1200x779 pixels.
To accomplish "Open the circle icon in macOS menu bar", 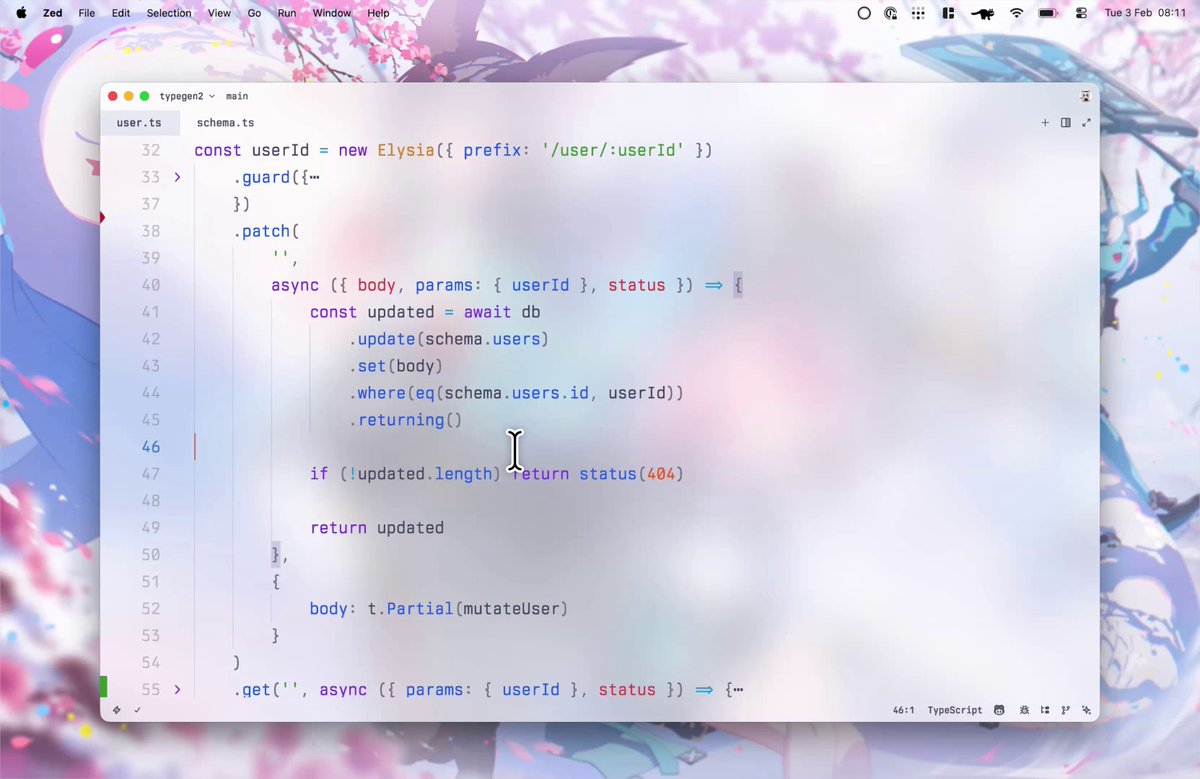I will click(x=865, y=13).
